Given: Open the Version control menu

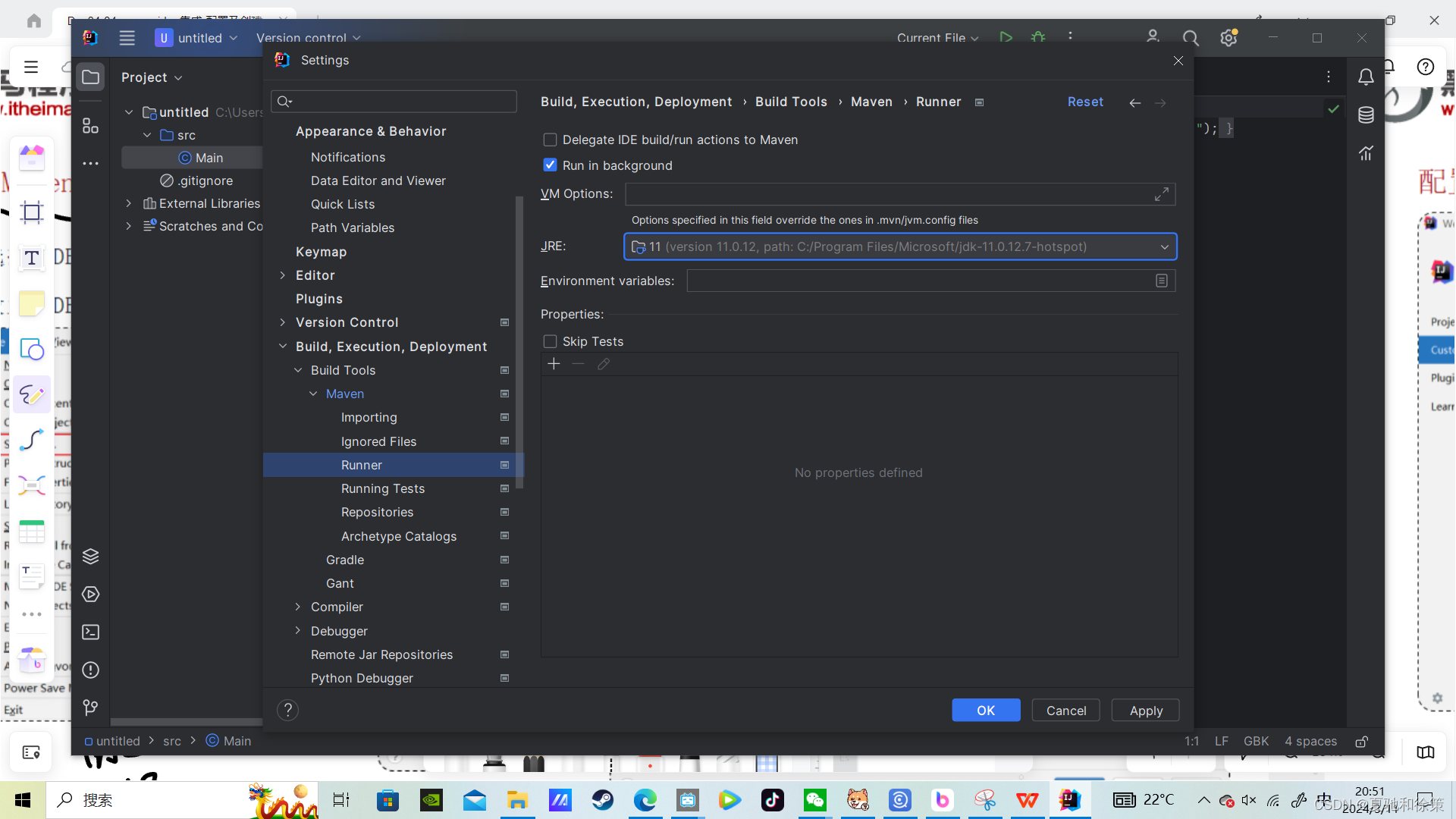Looking at the screenshot, I should [x=308, y=38].
